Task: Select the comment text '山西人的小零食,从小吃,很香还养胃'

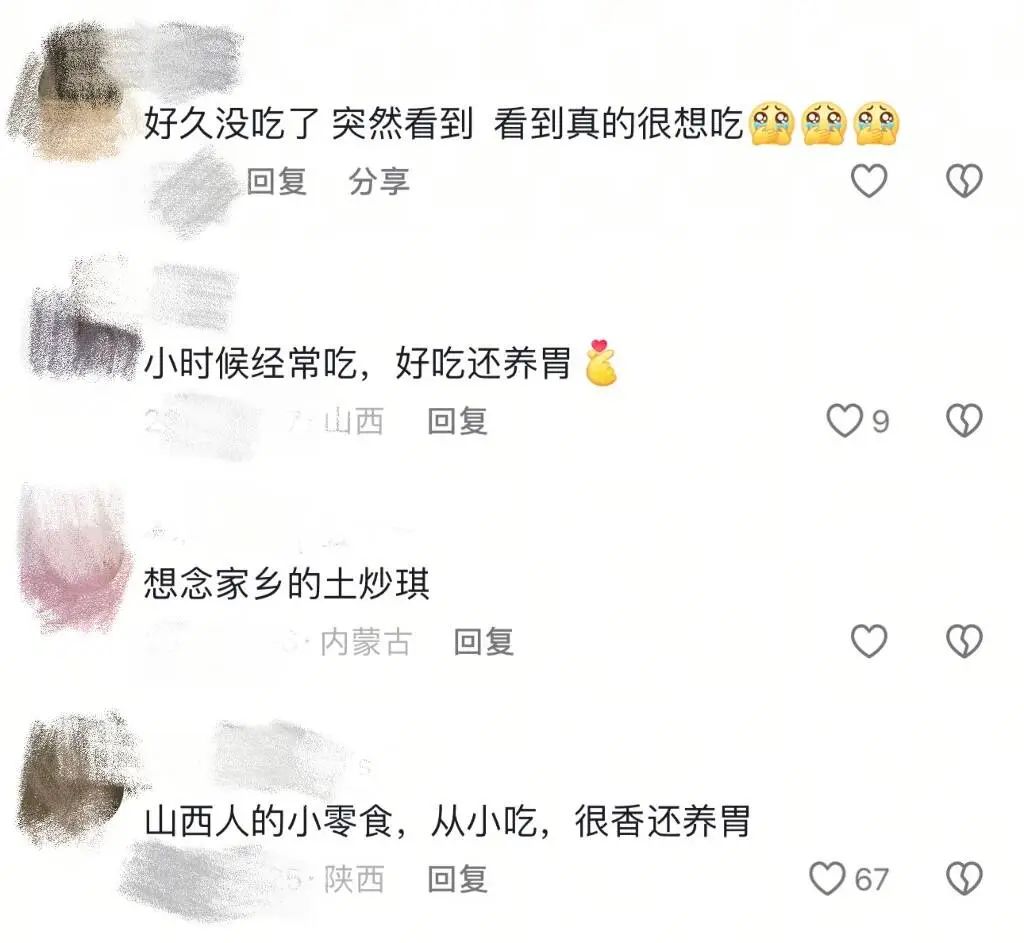Action: tap(447, 822)
